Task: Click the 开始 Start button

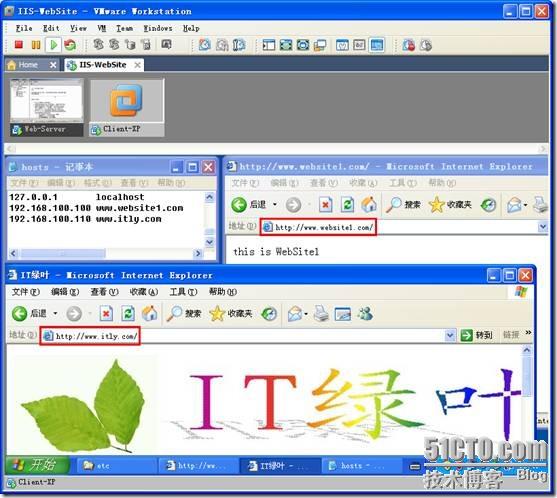Action: pos(37,465)
